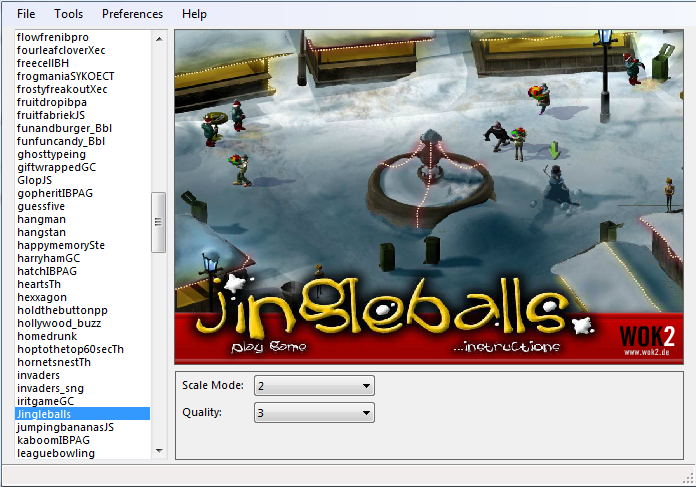Select hornetsnestTh entry
Image resolution: width=696 pixels, height=487 pixels.
pos(82,362)
